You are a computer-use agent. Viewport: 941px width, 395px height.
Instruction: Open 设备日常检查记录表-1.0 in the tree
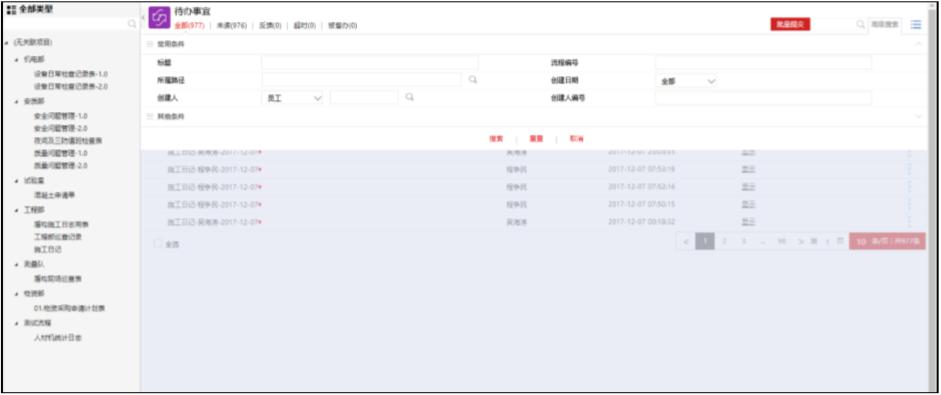(71, 74)
